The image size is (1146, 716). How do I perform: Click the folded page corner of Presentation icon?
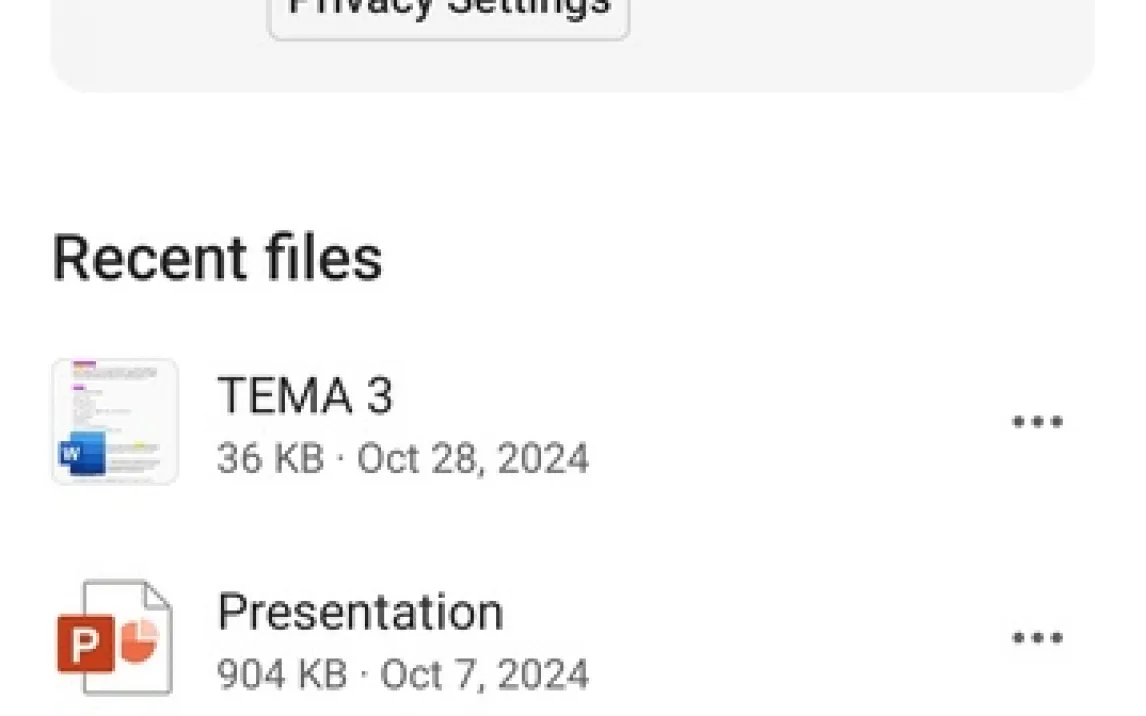coord(156,596)
